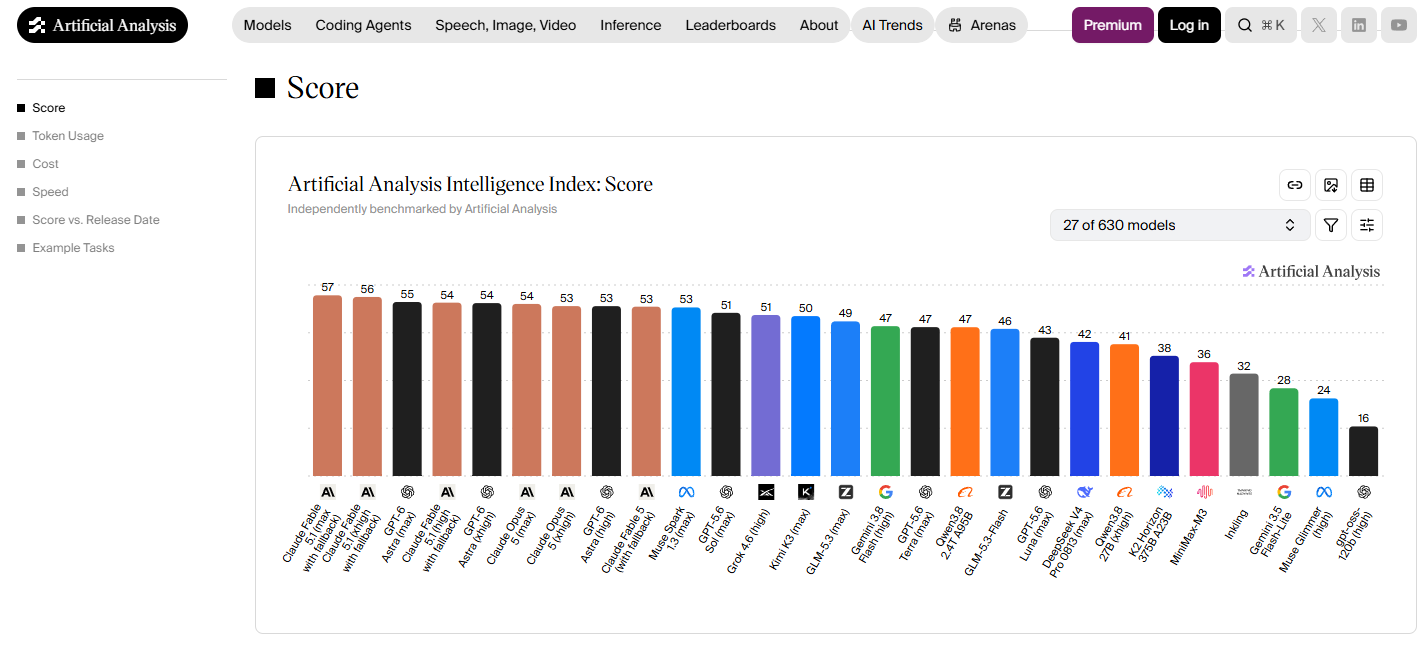This screenshot has height=651, width=1424.
Task: Open search with the ⌘K button
Action: 1261,25
